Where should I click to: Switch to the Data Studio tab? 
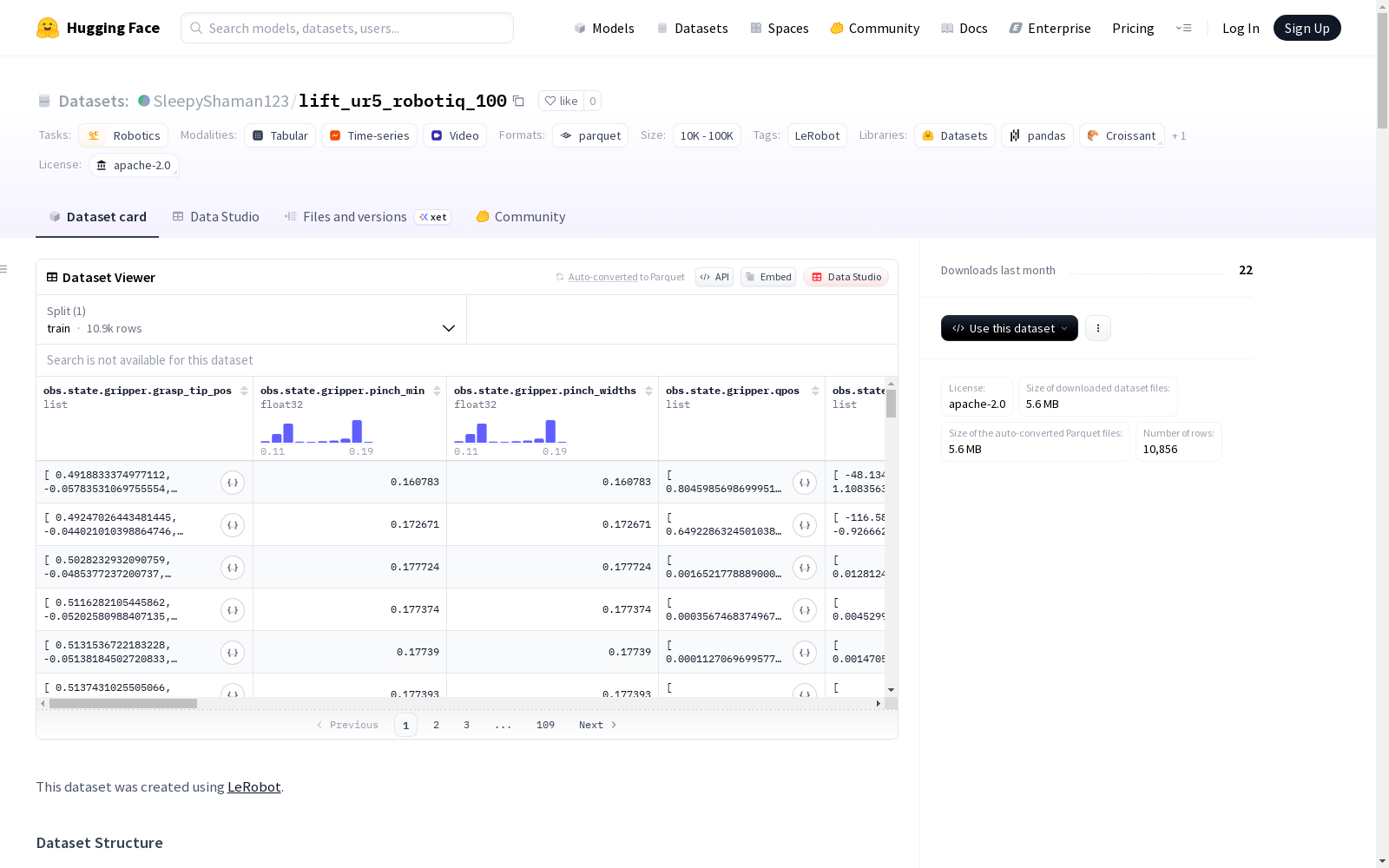216,217
